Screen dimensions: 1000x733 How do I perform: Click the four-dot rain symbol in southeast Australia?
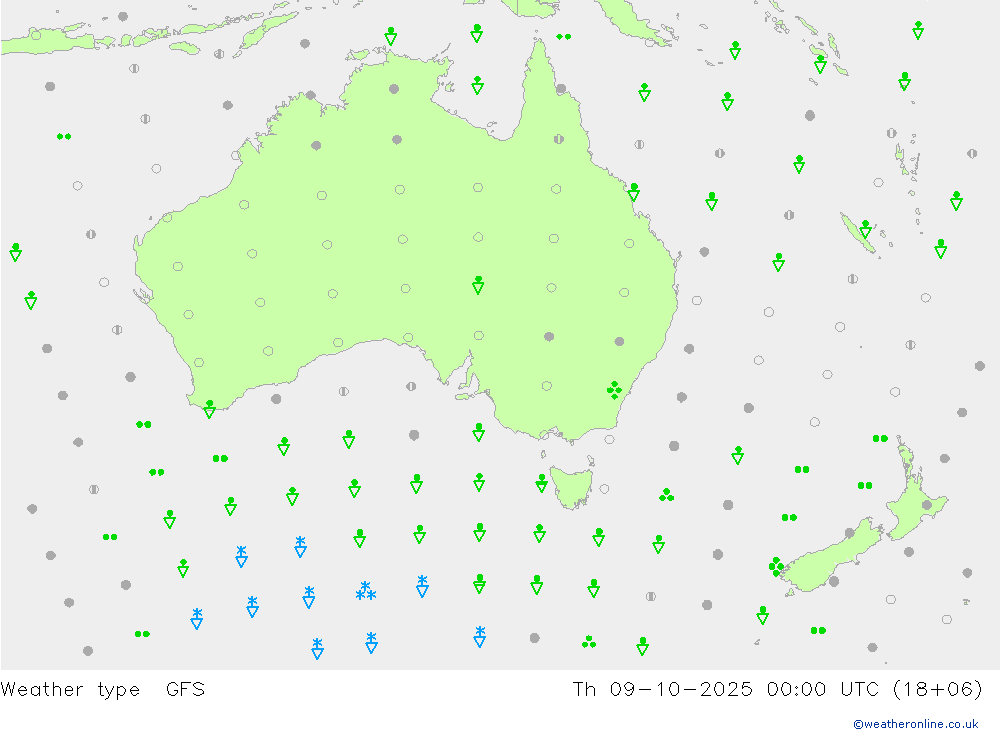tap(614, 390)
